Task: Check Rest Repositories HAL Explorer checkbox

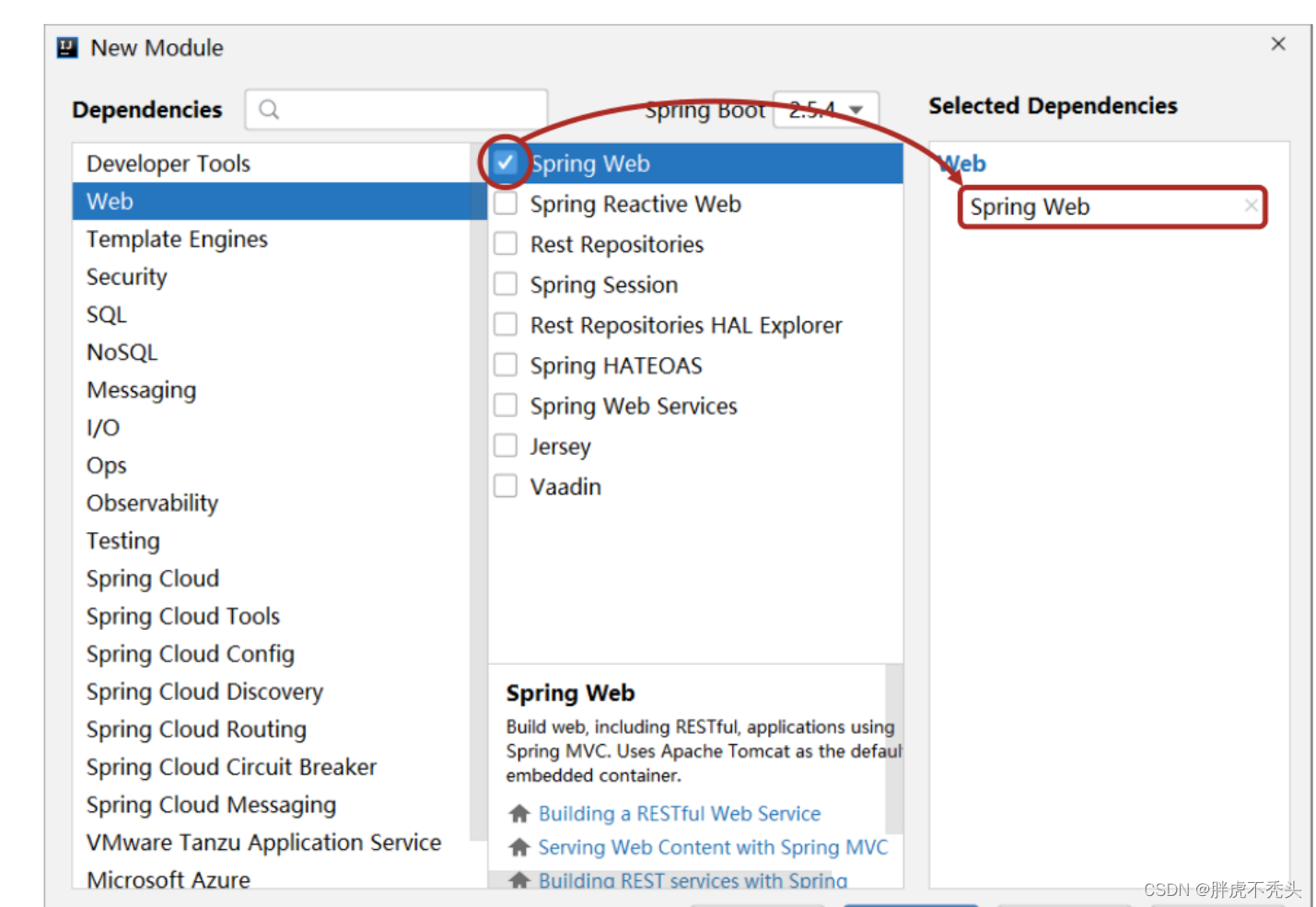Action: tap(506, 325)
